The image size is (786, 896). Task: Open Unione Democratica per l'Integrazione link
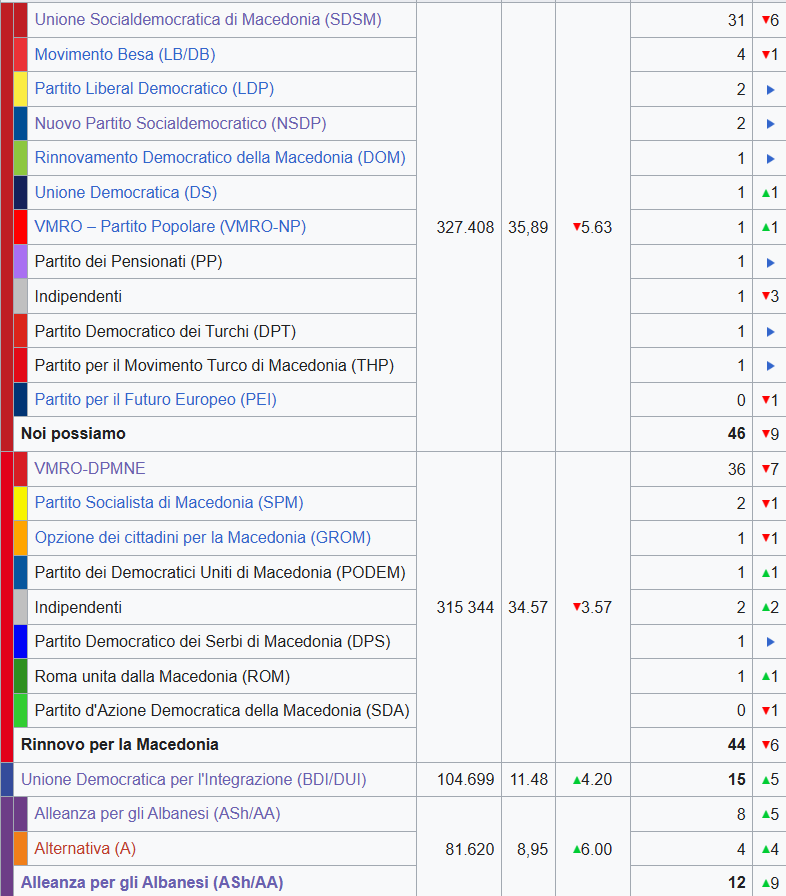193,779
